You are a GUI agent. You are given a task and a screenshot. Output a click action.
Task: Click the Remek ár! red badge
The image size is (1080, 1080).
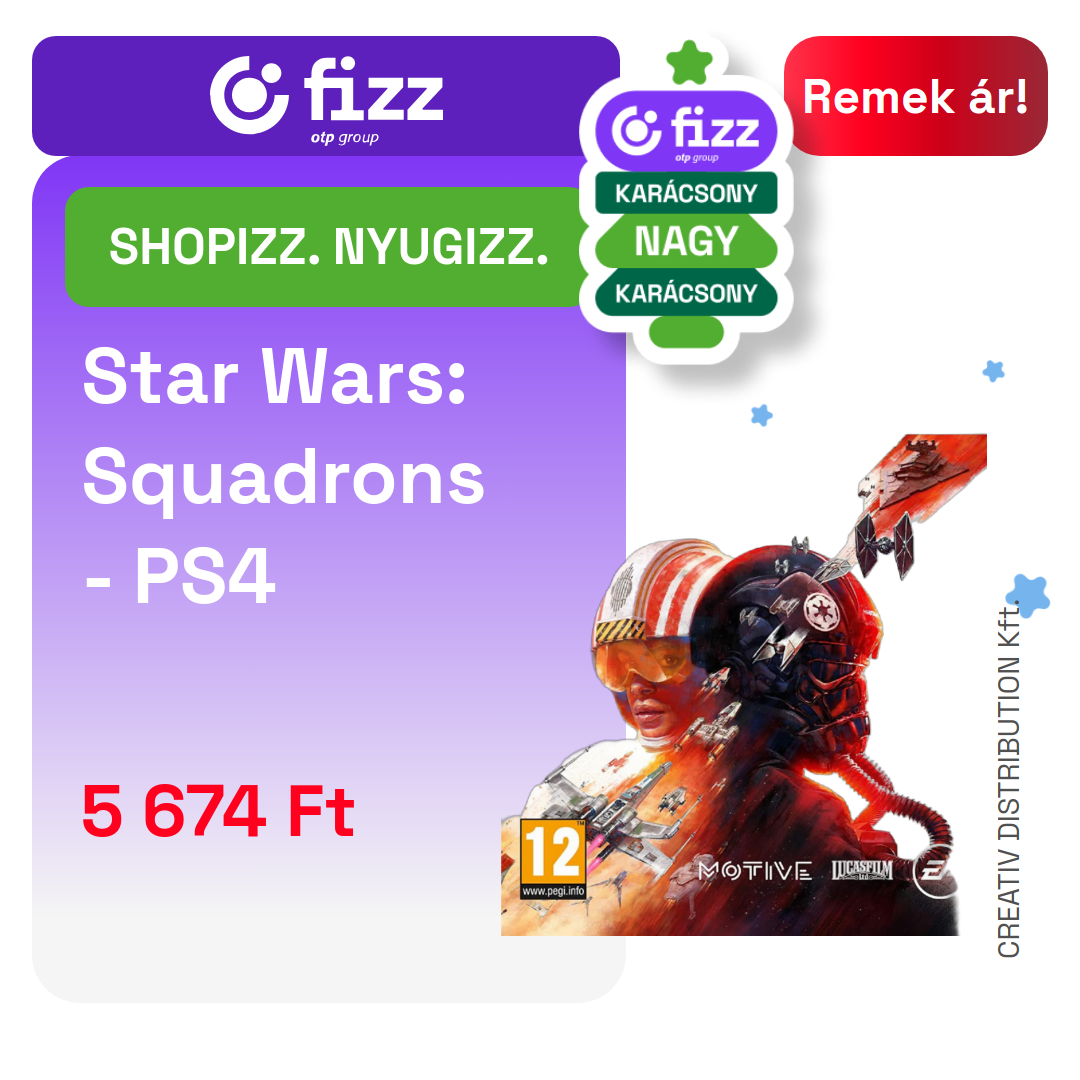point(915,96)
